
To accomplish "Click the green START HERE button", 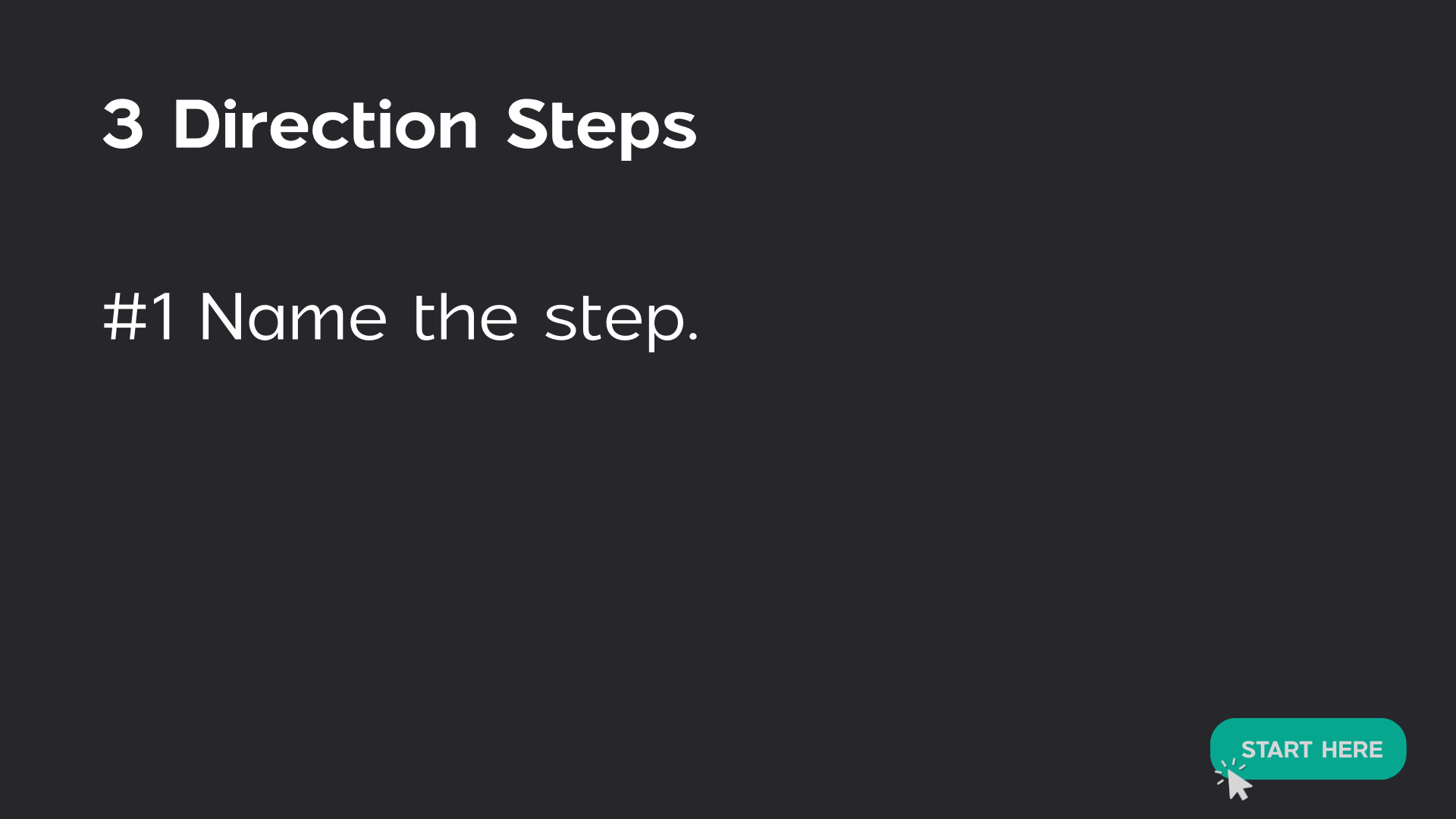I will [1307, 748].
